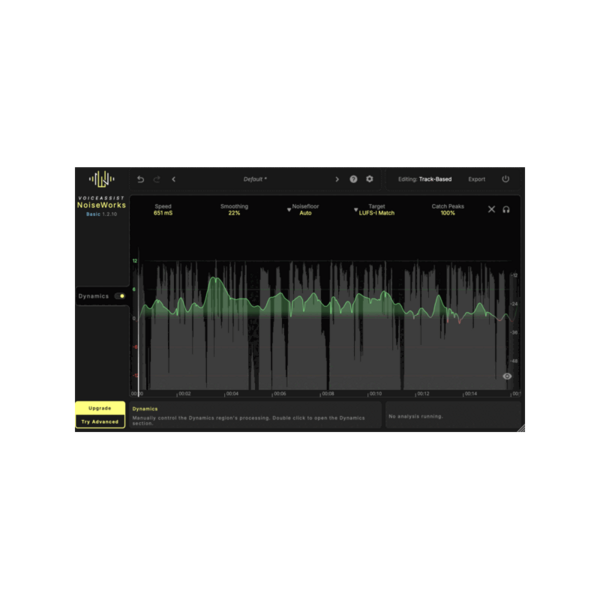Toggle the eye visibility icon

(507, 376)
